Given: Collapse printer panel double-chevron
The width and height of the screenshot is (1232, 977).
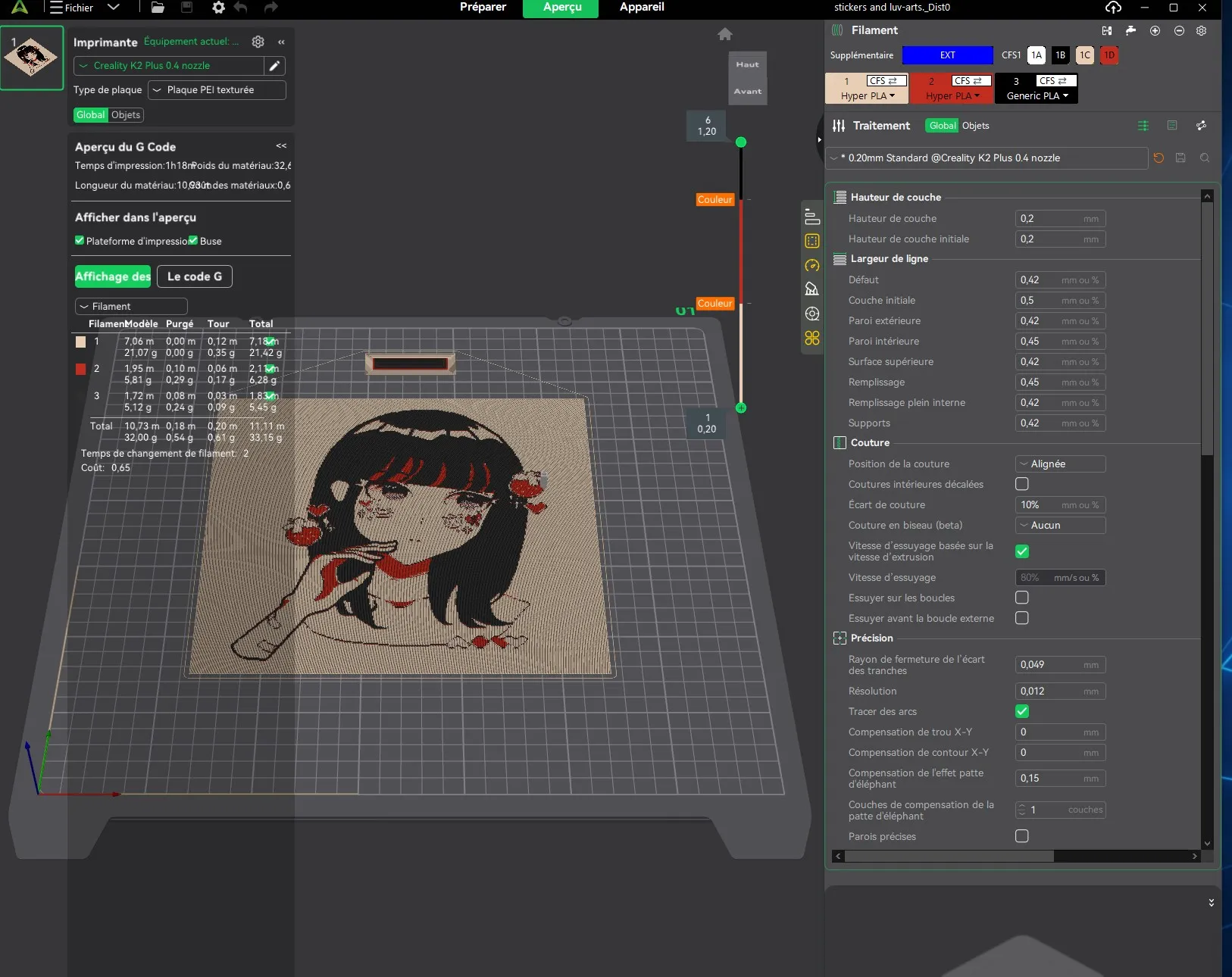Looking at the screenshot, I should pyautogui.click(x=281, y=42).
